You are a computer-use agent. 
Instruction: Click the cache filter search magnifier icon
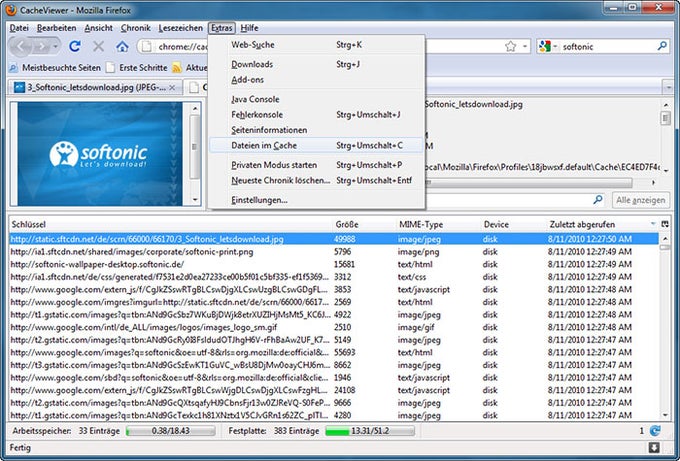tap(598, 200)
